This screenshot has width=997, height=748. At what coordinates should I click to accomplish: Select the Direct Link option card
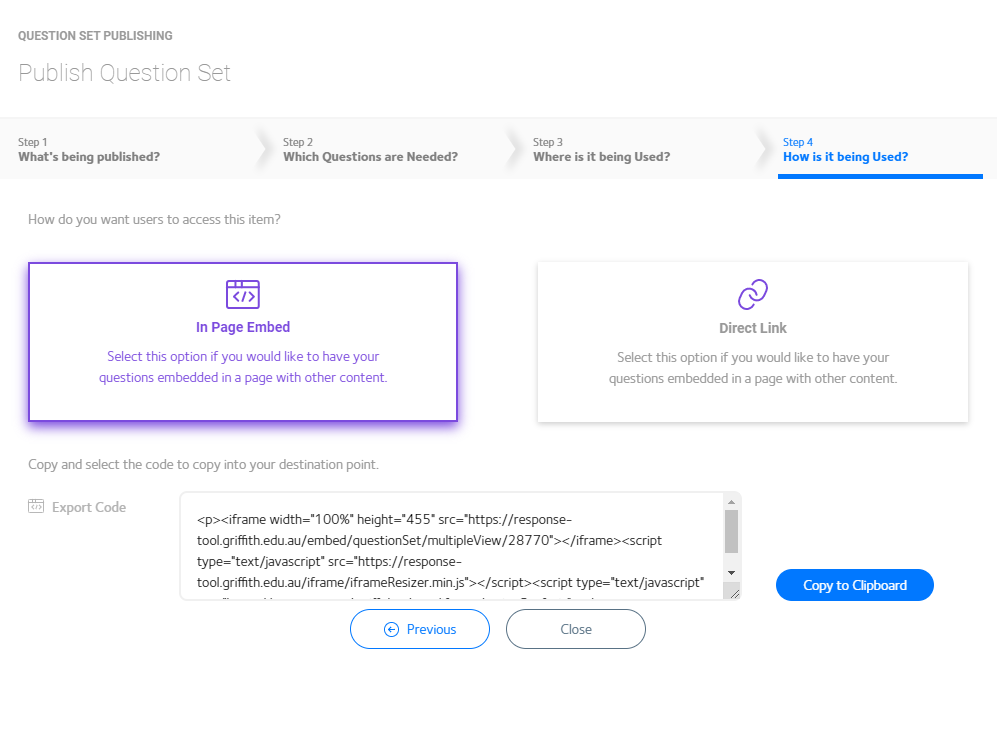click(753, 342)
